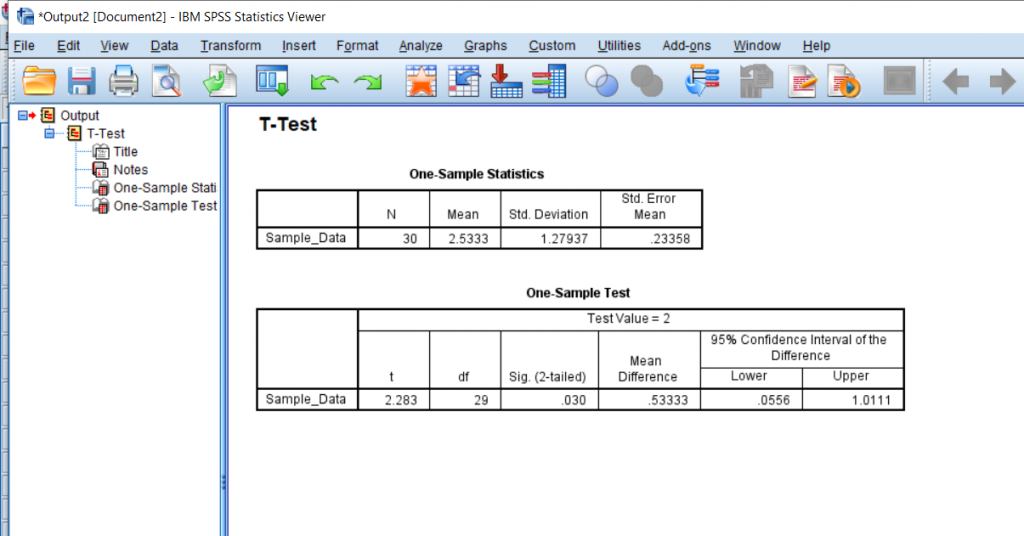Click the Select last output icon
Viewport: 1024px width, 536px height.
[702, 81]
